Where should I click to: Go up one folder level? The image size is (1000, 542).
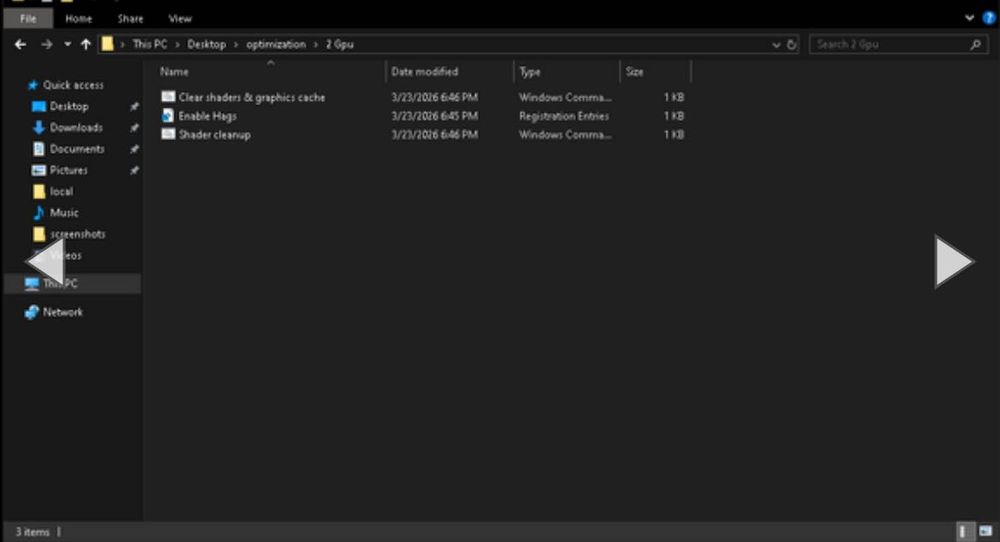point(86,45)
